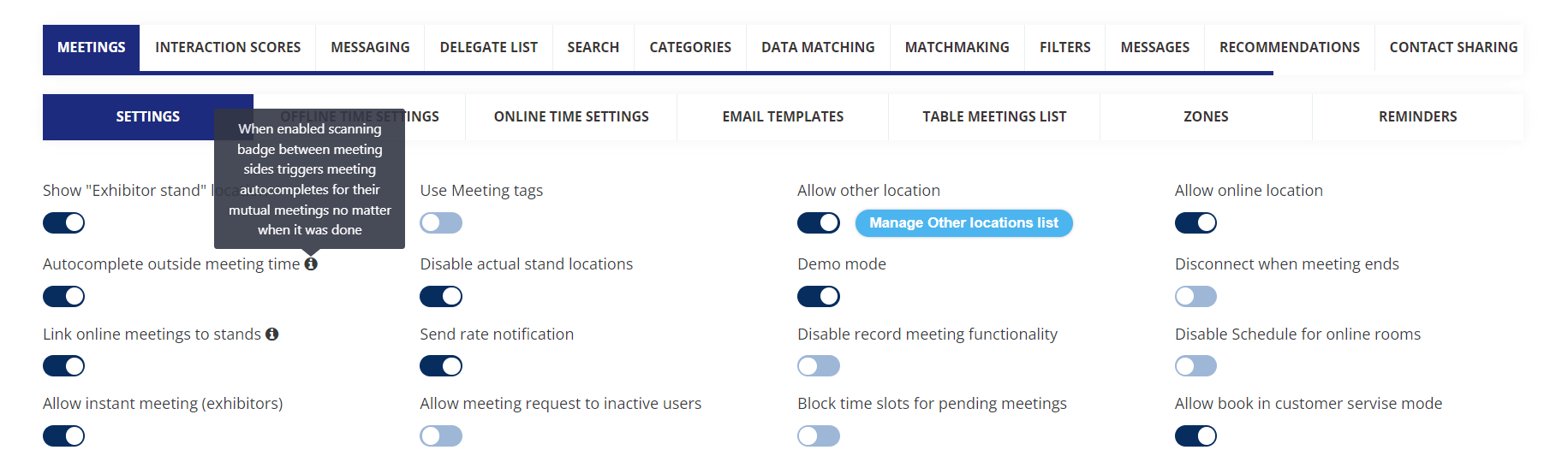The height and width of the screenshot is (456, 1568).
Task: Go to Online Time Settings tab
Action: click(x=571, y=117)
